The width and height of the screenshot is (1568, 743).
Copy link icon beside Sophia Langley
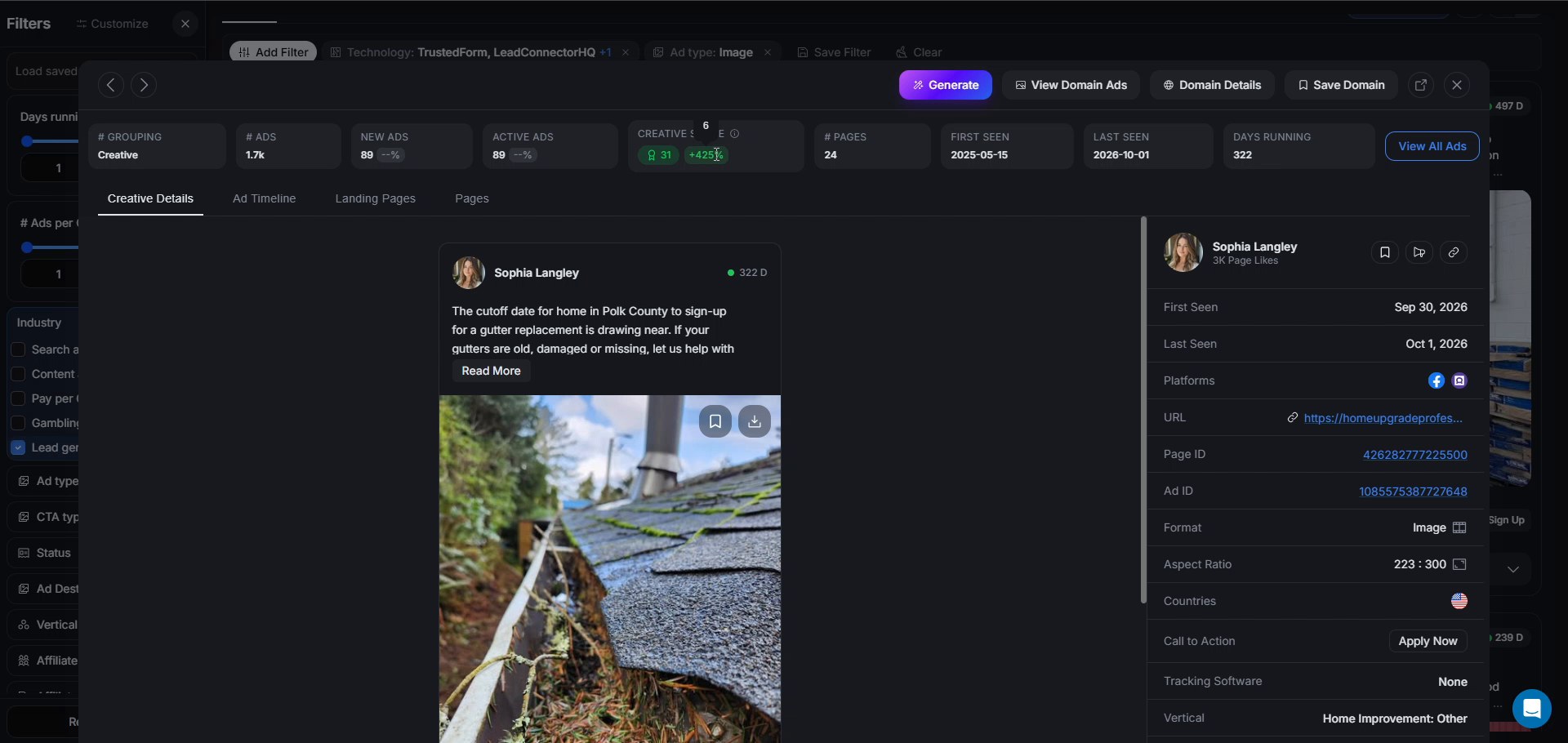tap(1454, 252)
